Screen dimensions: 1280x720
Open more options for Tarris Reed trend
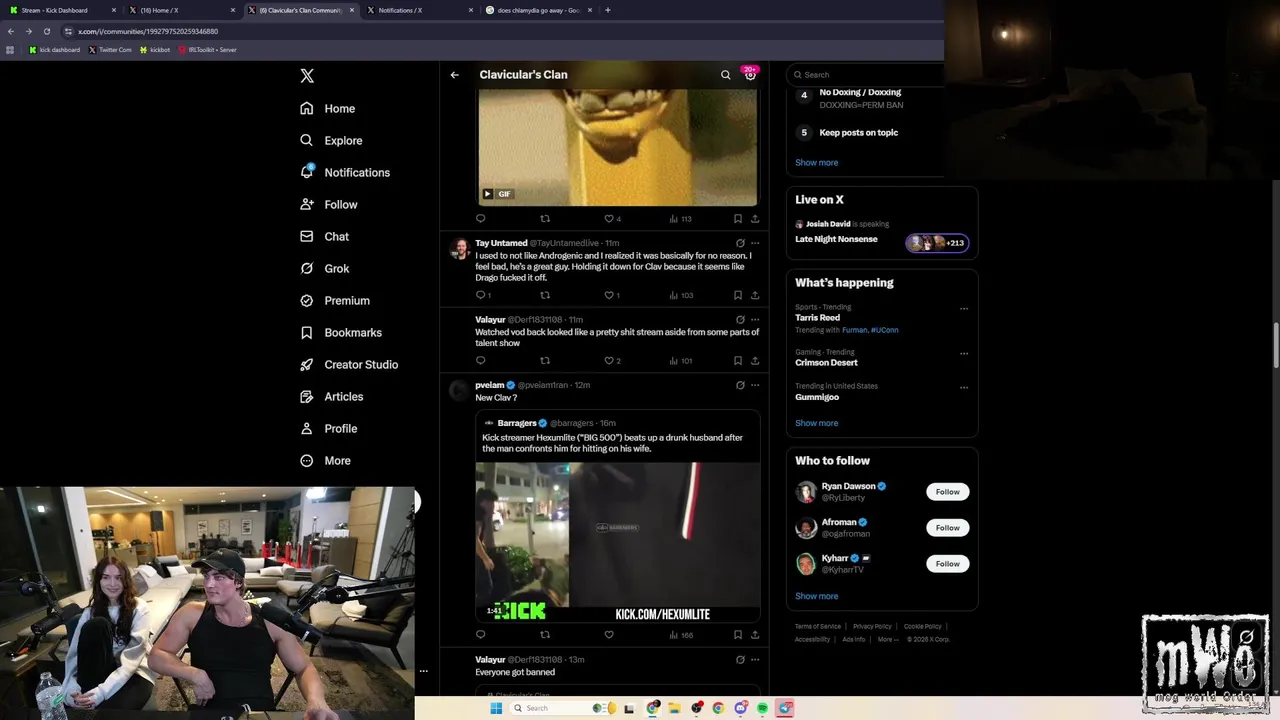[964, 308]
